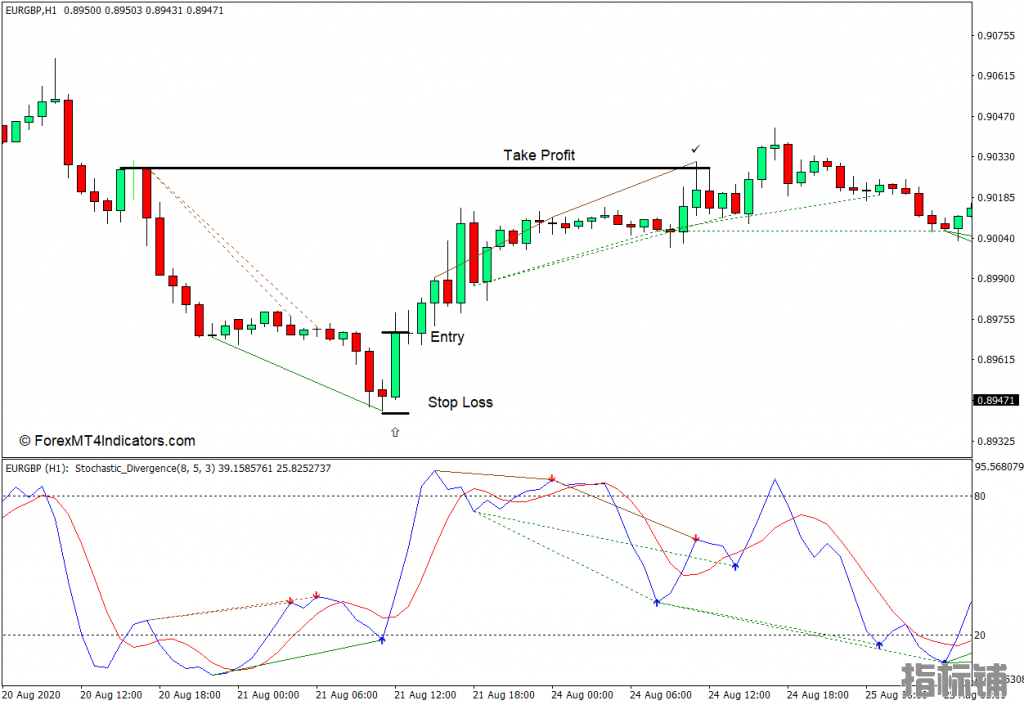Click the checkmark icon above the Take Profit line
The image size is (1024, 705).
[x=695, y=149]
